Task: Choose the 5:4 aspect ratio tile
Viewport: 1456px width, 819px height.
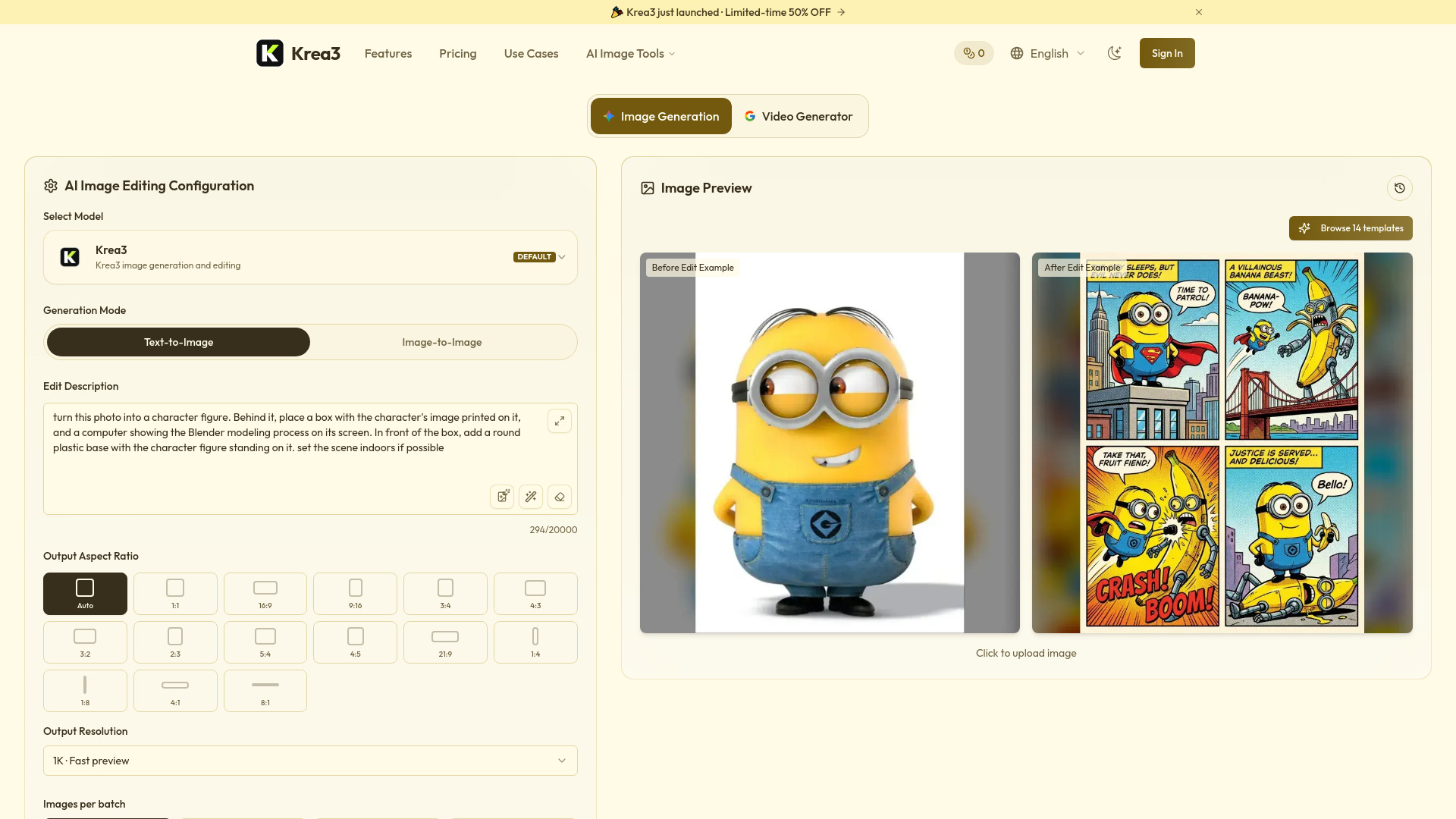Action: [x=265, y=642]
